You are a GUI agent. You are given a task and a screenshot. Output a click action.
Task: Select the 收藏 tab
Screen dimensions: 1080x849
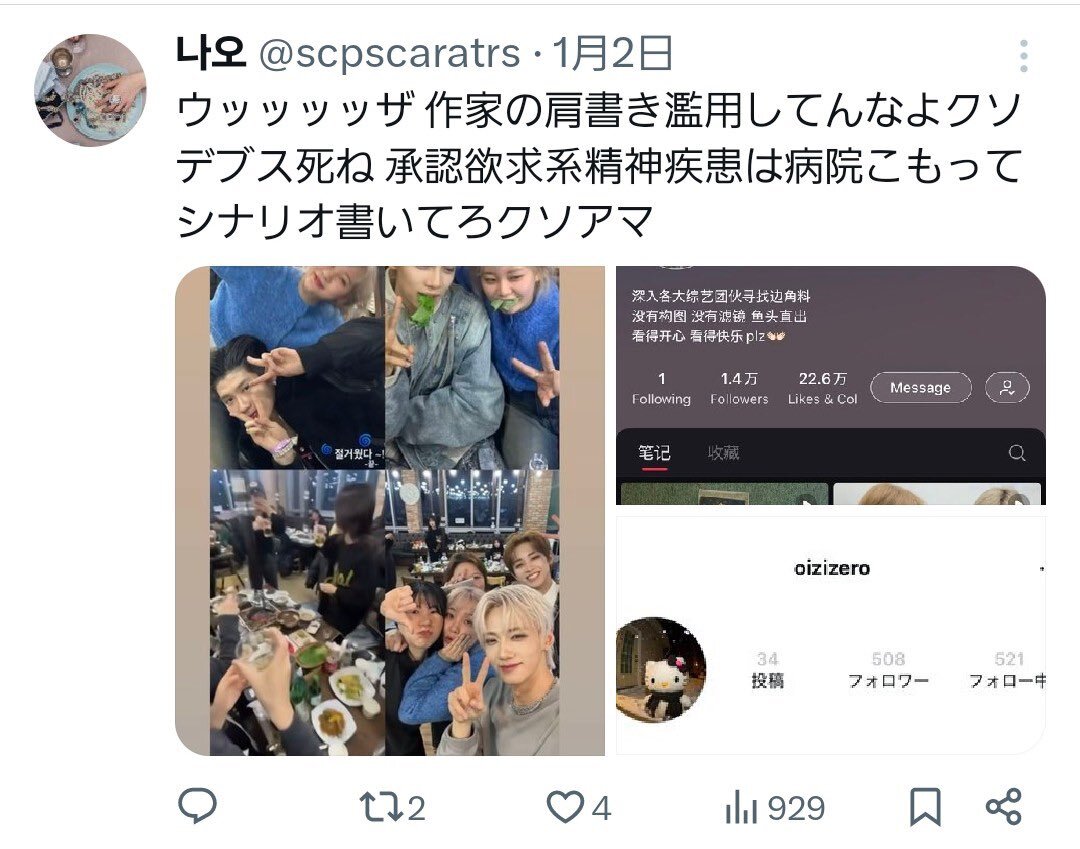click(723, 453)
